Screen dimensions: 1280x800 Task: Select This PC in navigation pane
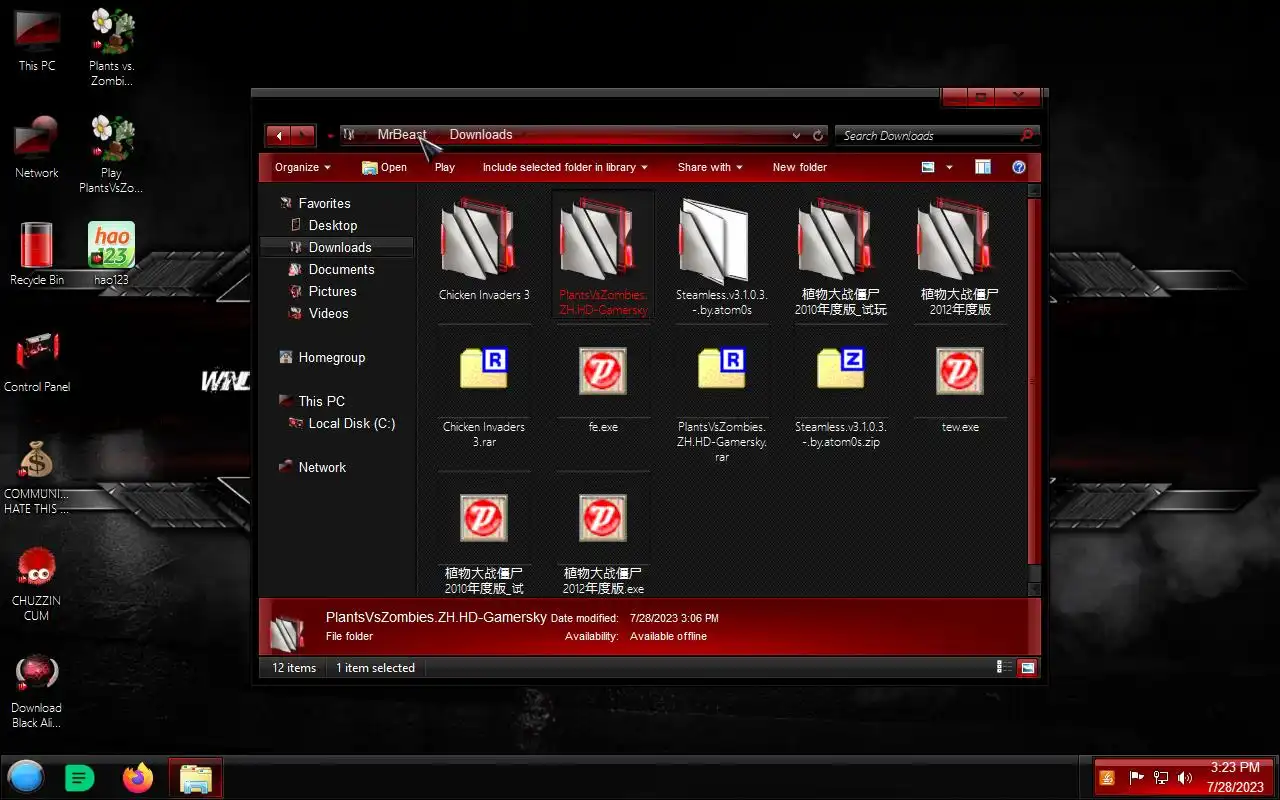point(321,401)
